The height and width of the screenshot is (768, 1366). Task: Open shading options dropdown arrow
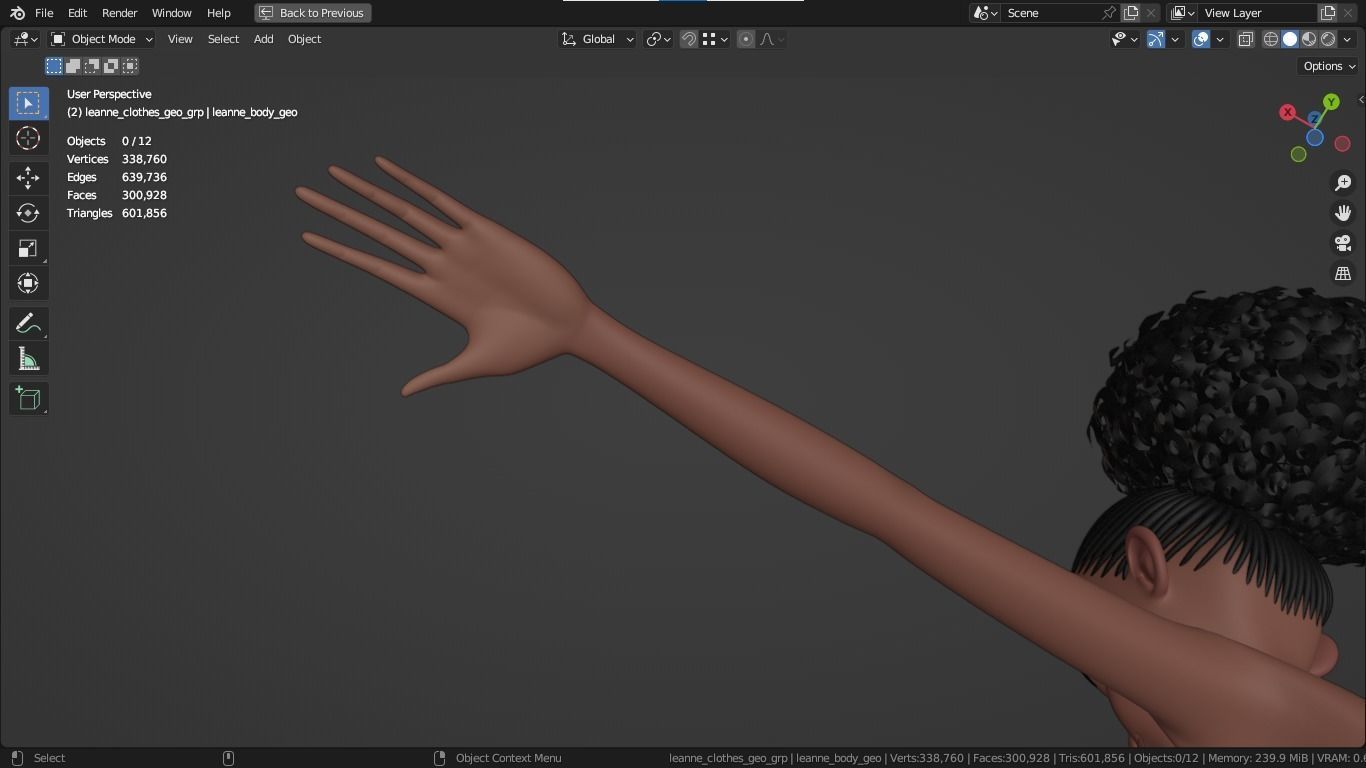pos(1348,39)
